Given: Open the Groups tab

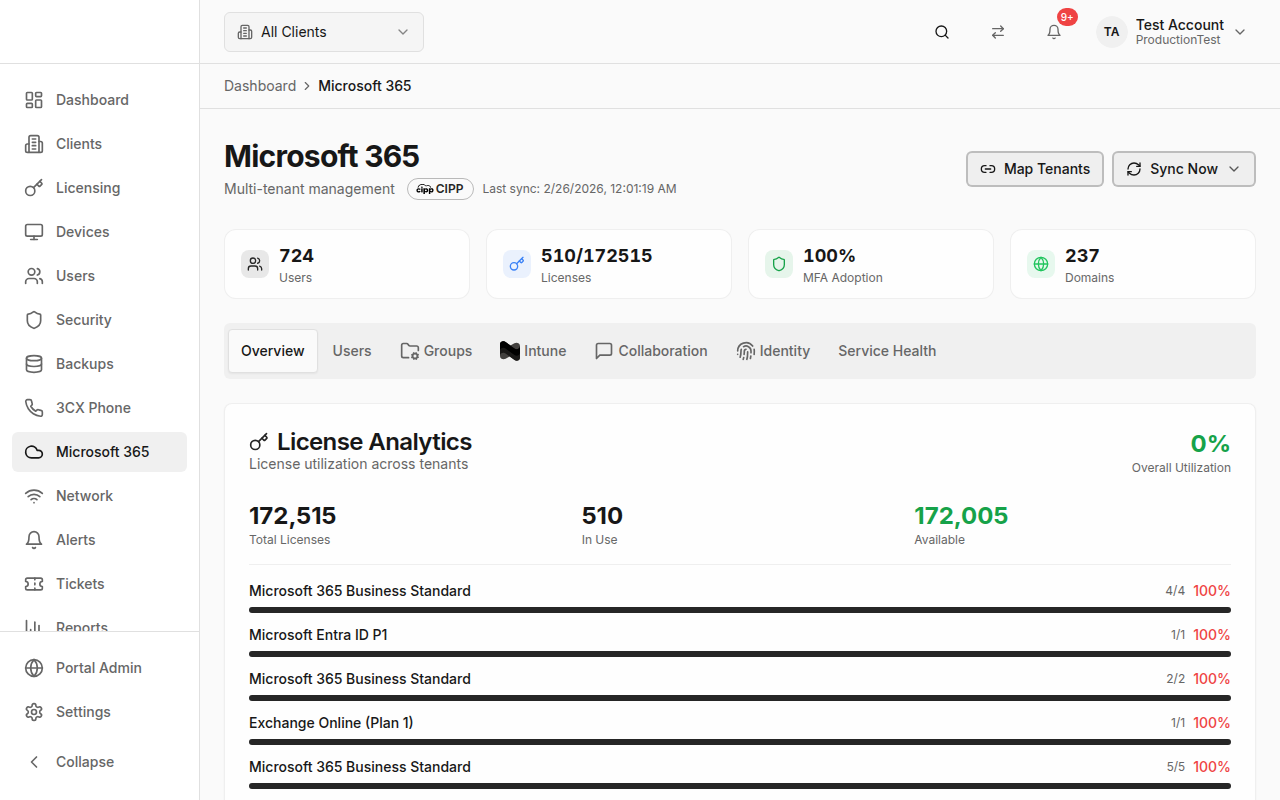Looking at the screenshot, I should [436, 351].
